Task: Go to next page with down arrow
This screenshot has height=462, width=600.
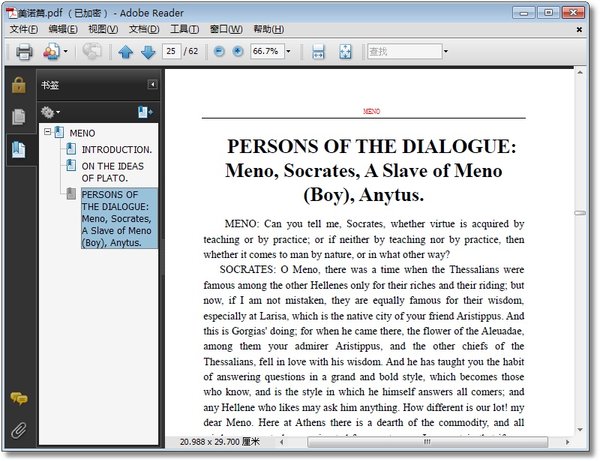Action: click(x=147, y=51)
